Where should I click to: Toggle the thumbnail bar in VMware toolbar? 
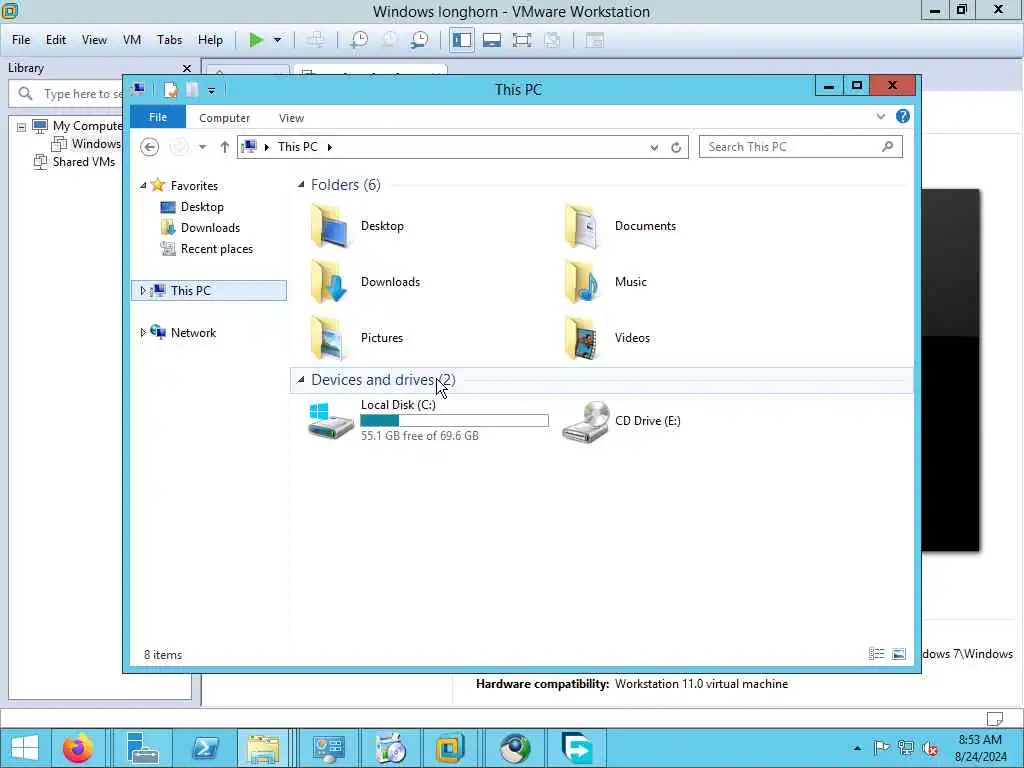[x=492, y=40]
